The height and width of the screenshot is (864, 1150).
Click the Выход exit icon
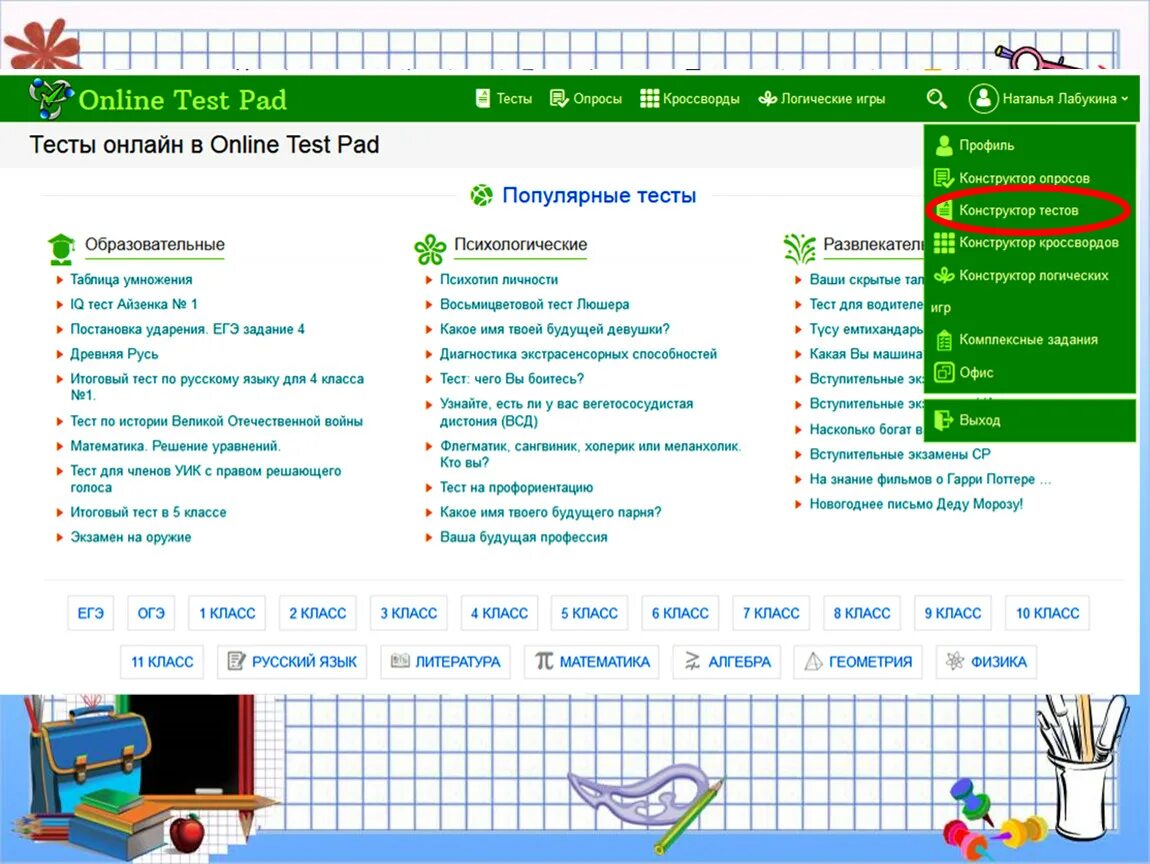944,420
